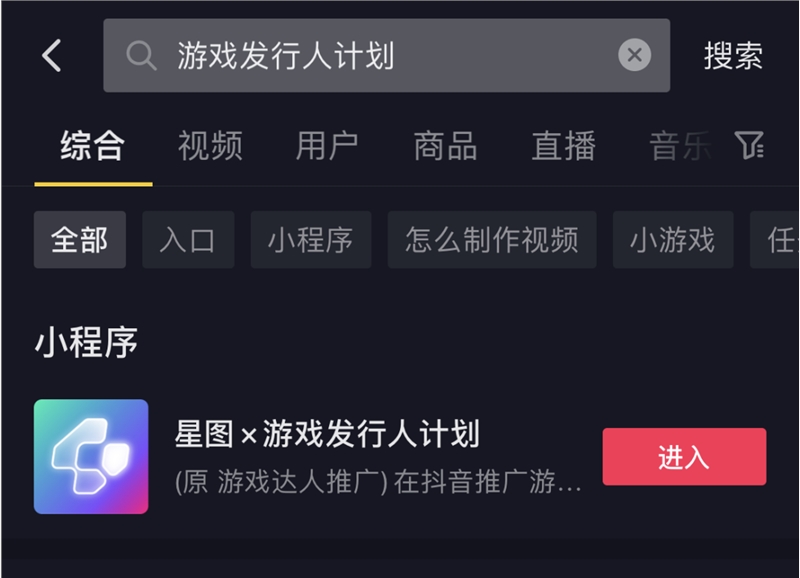The height and width of the screenshot is (578, 800).
Task: Select the 全部 filter chip
Action: 79,239
